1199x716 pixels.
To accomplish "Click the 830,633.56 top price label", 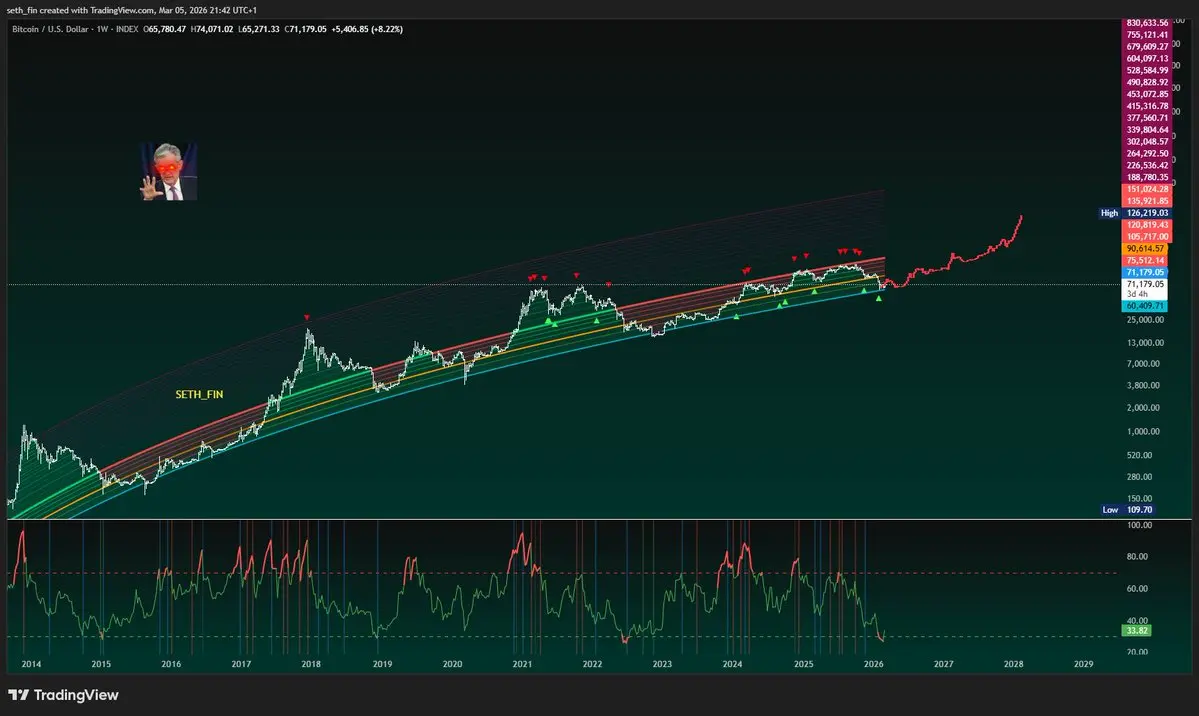I will click(x=1147, y=23).
